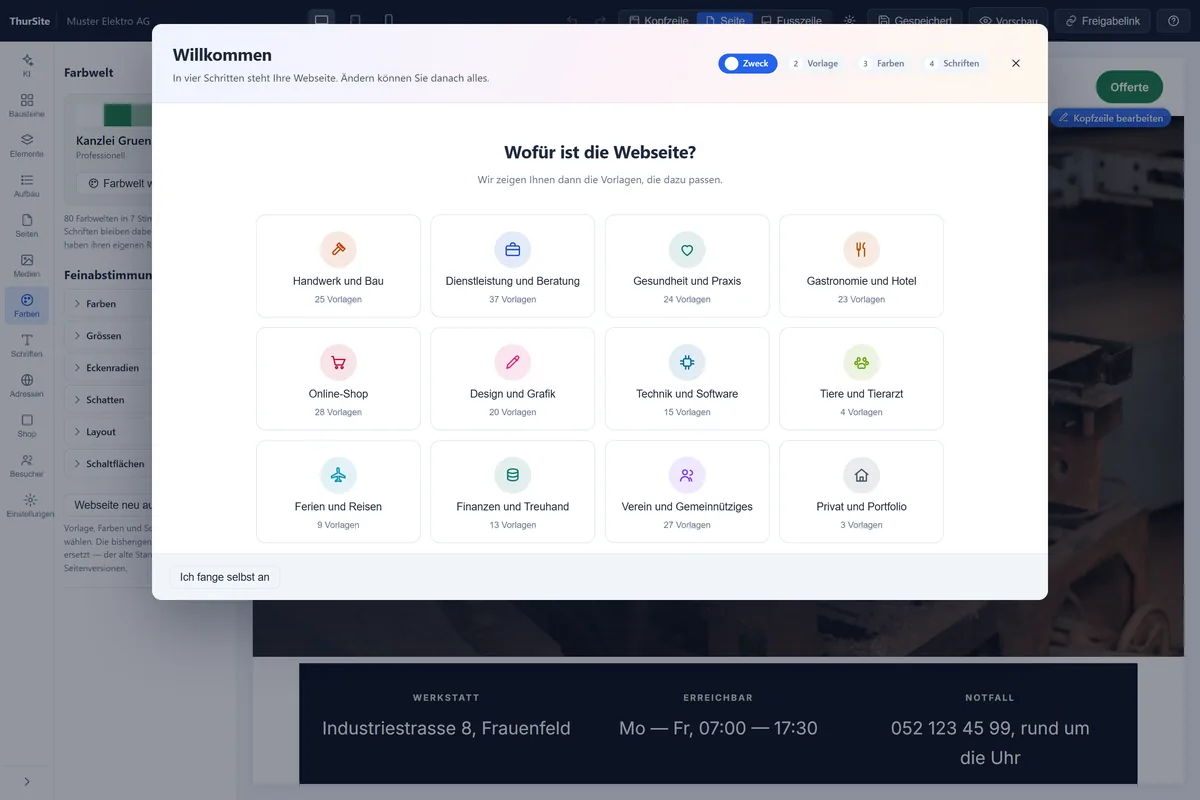Click the Online-Shop cart icon
The height and width of the screenshot is (800, 1200).
click(338, 362)
